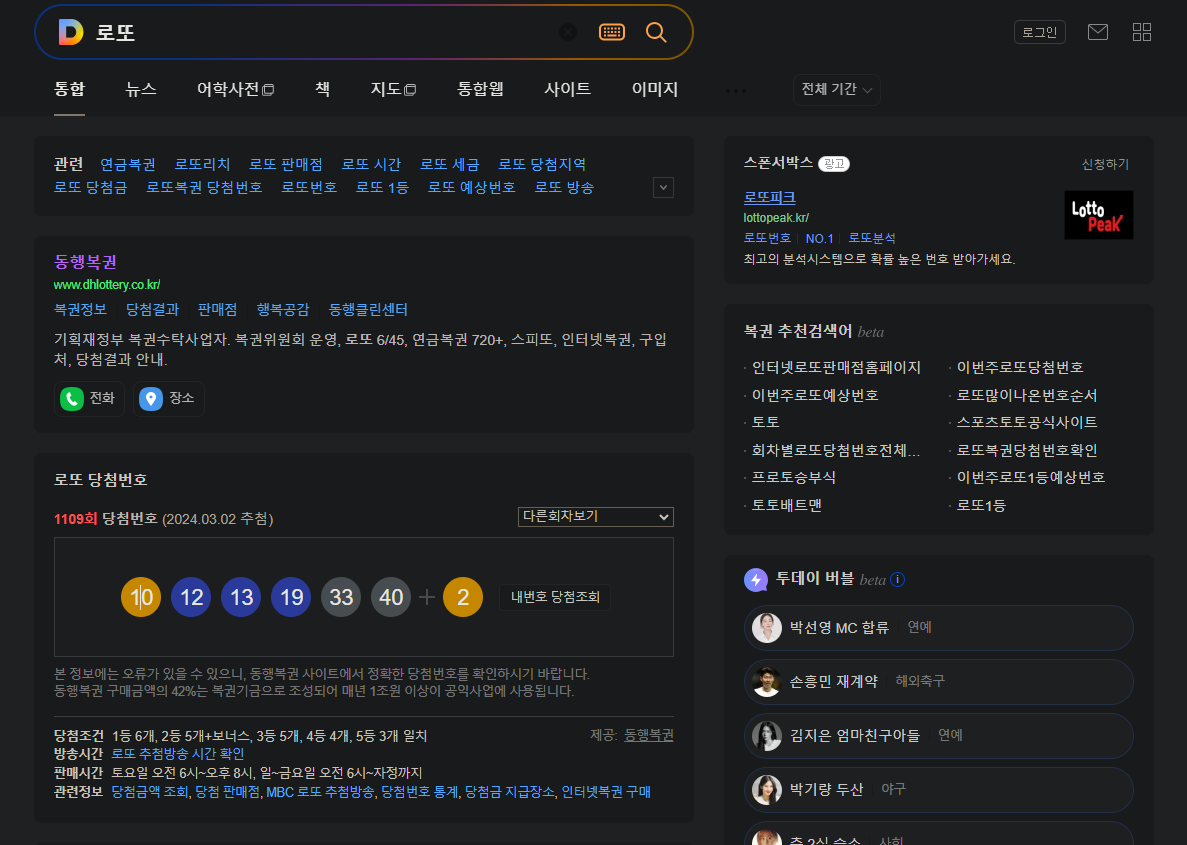This screenshot has width=1187, height=845.
Task: Click the blue location pin 장소 icon
Action: click(x=151, y=398)
